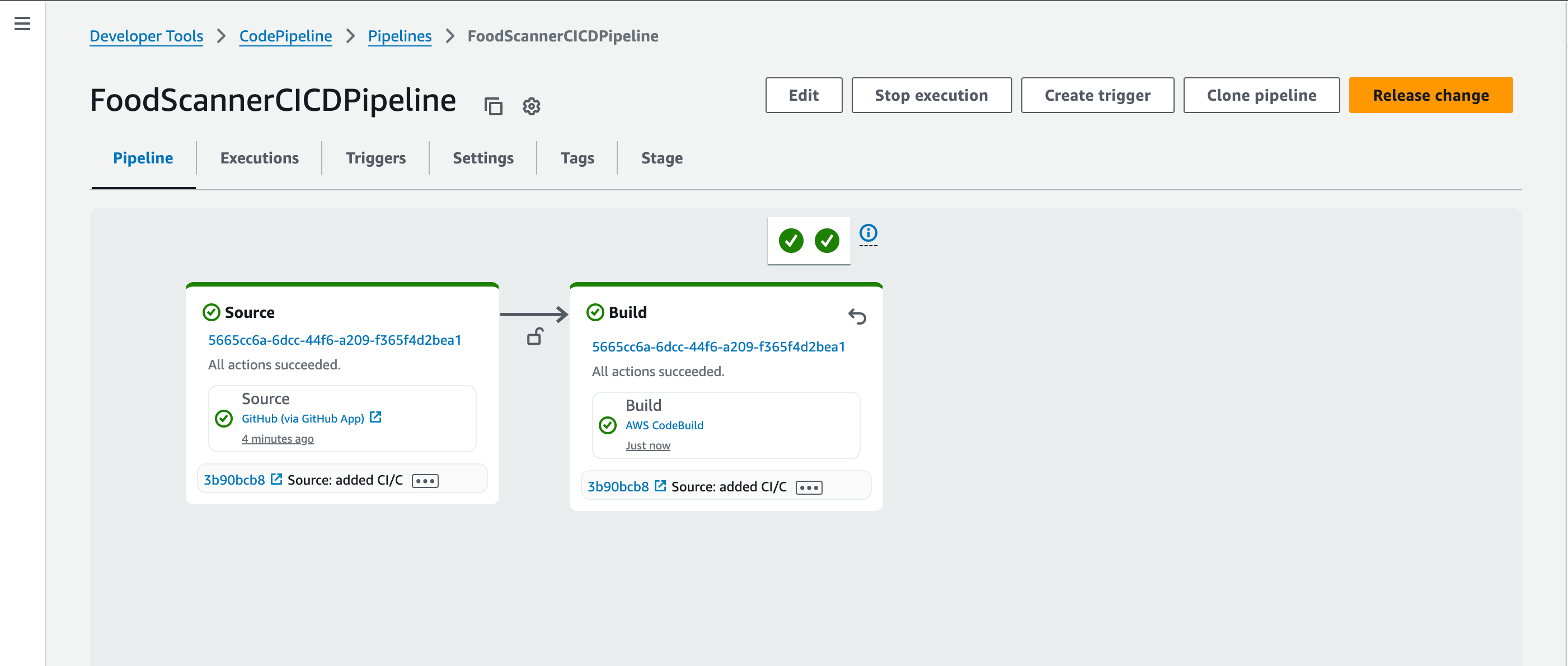
Task: Click the second green status checkmark
Action: click(827, 241)
